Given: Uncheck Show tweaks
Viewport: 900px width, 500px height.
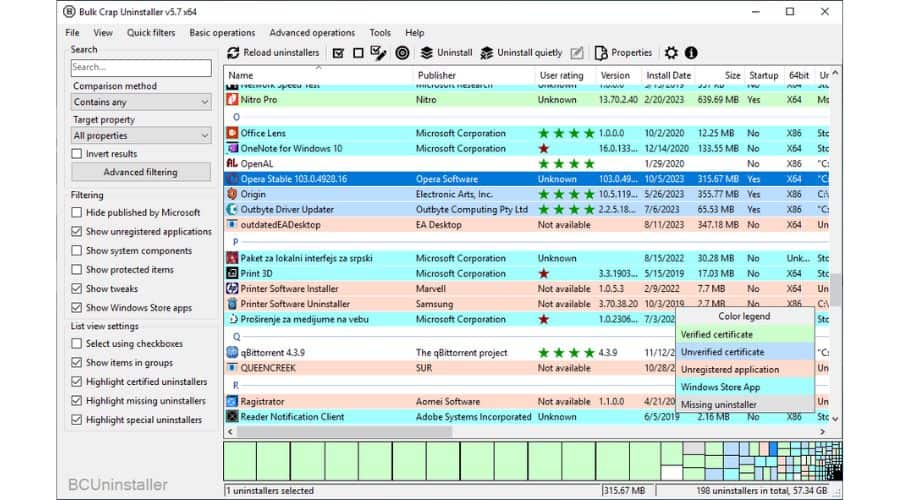Looking at the screenshot, I should pos(76,289).
